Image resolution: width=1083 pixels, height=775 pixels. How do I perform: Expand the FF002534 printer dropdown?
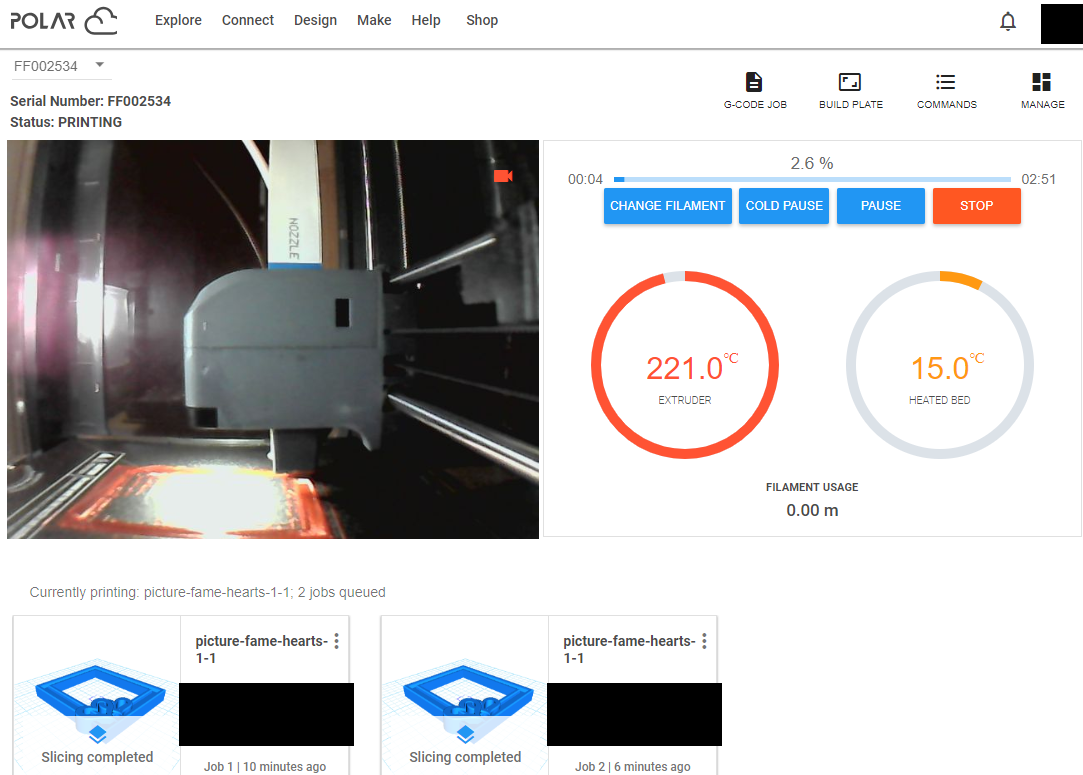point(60,66)
